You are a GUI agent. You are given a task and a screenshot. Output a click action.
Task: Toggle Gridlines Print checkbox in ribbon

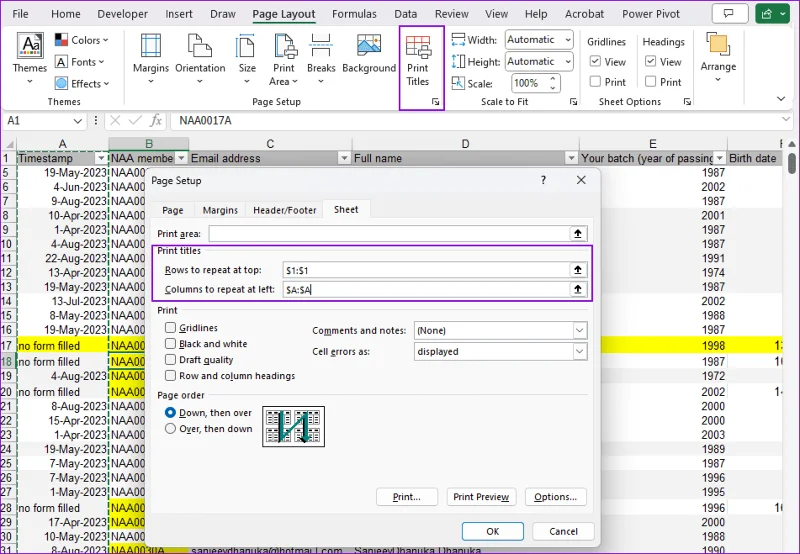595,82
